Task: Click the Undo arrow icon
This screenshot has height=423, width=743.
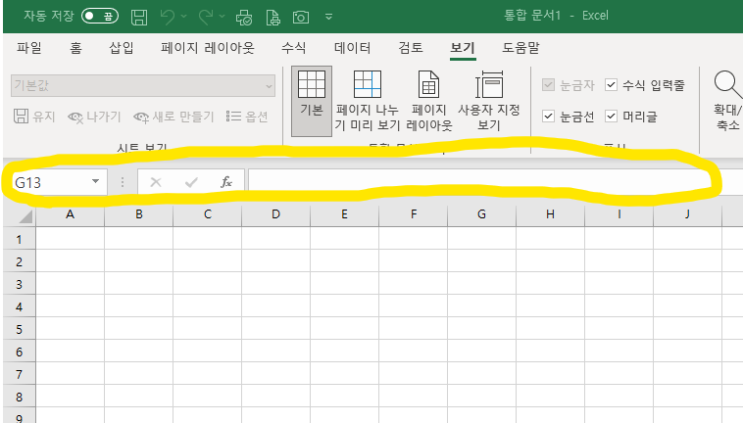Action: [x=167, y=17]
